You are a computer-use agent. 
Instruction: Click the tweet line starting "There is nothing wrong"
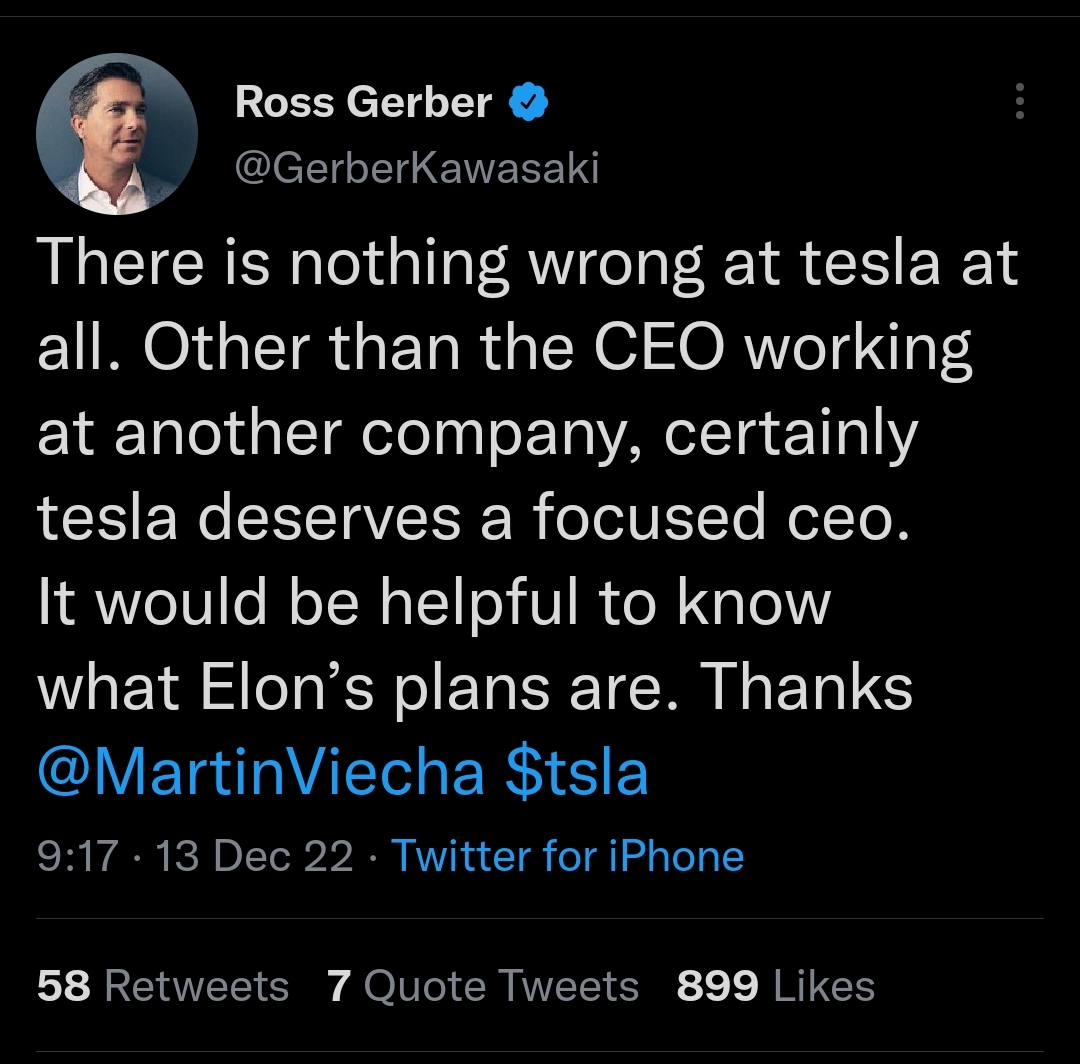[527, 265]
